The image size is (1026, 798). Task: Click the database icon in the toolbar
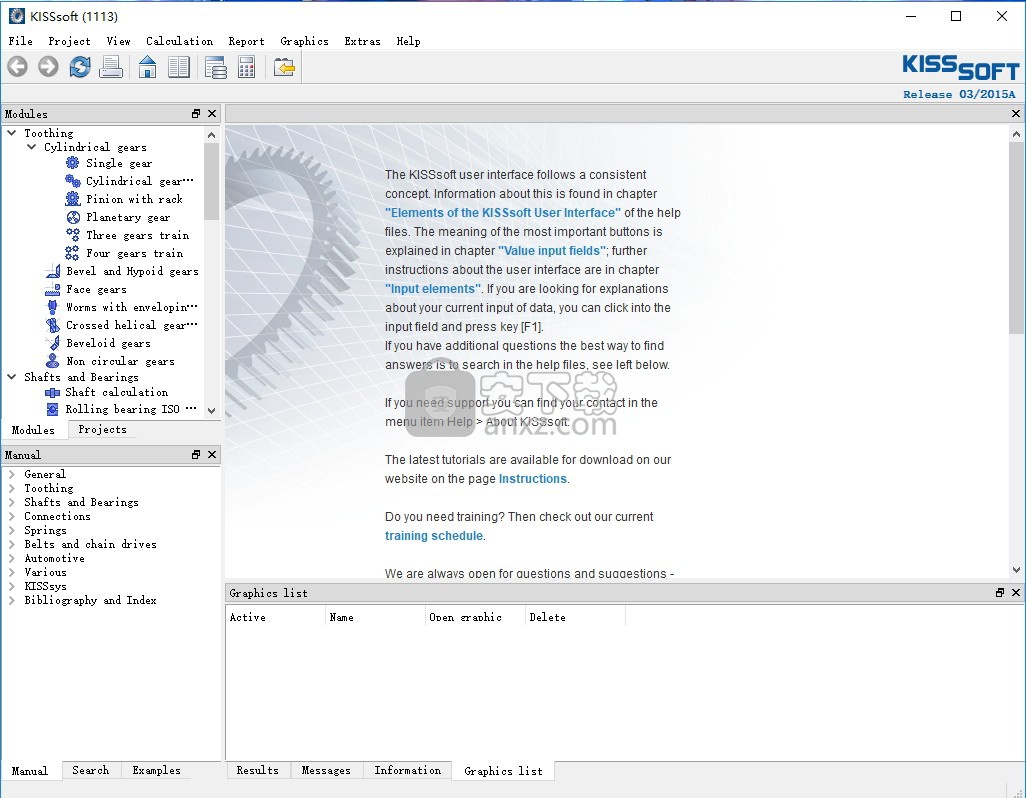(x=215, y=67)
